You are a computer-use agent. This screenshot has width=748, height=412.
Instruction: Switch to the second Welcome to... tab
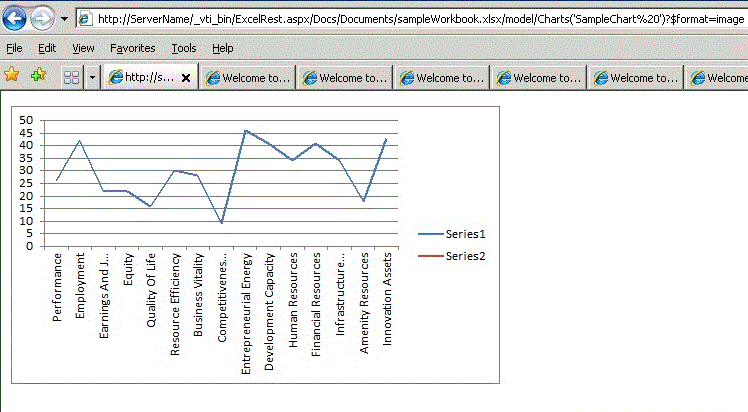345,78
